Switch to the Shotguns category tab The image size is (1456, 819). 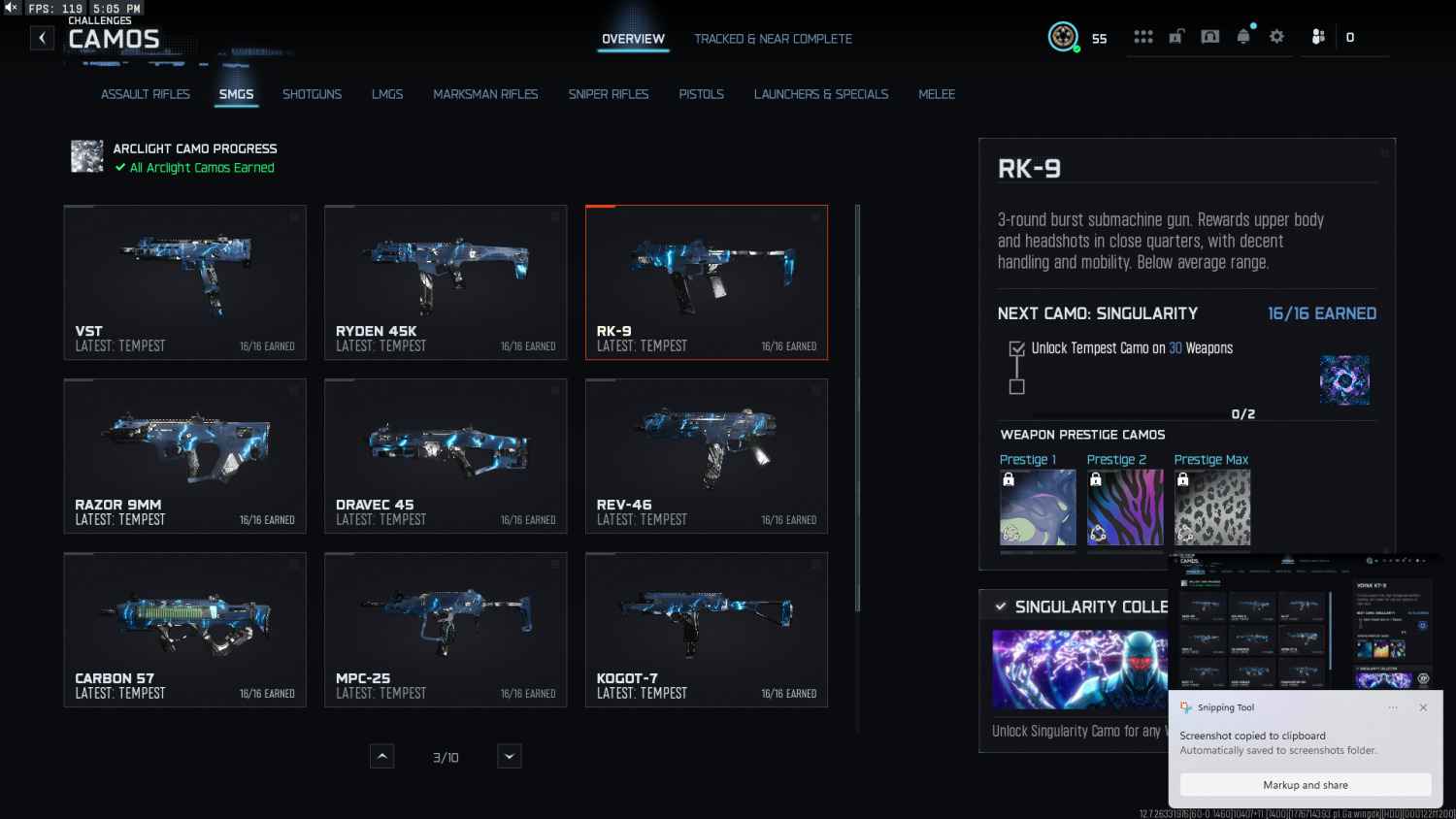click(312, 94)
